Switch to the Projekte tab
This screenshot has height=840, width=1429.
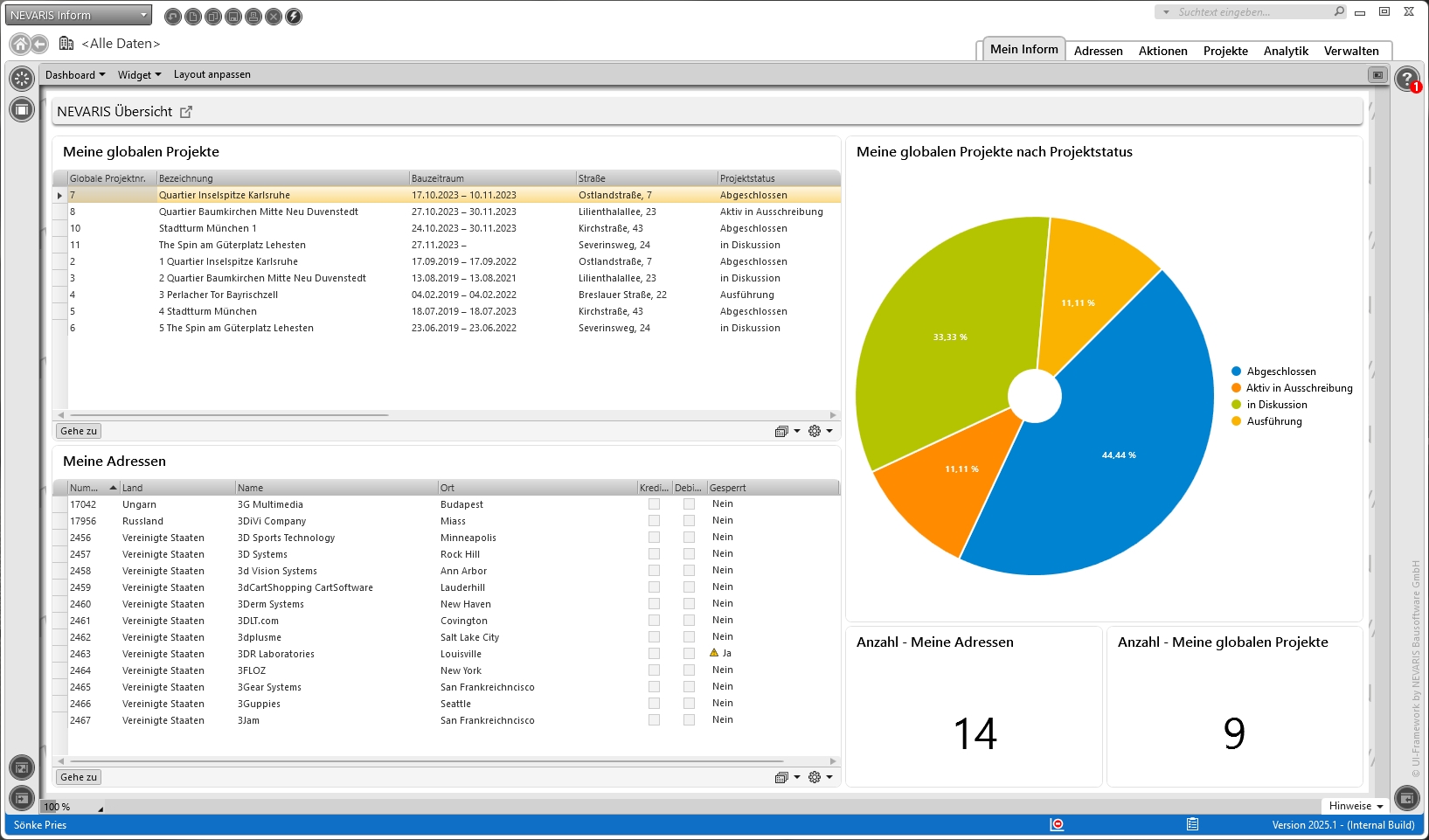pos(1225,52)
